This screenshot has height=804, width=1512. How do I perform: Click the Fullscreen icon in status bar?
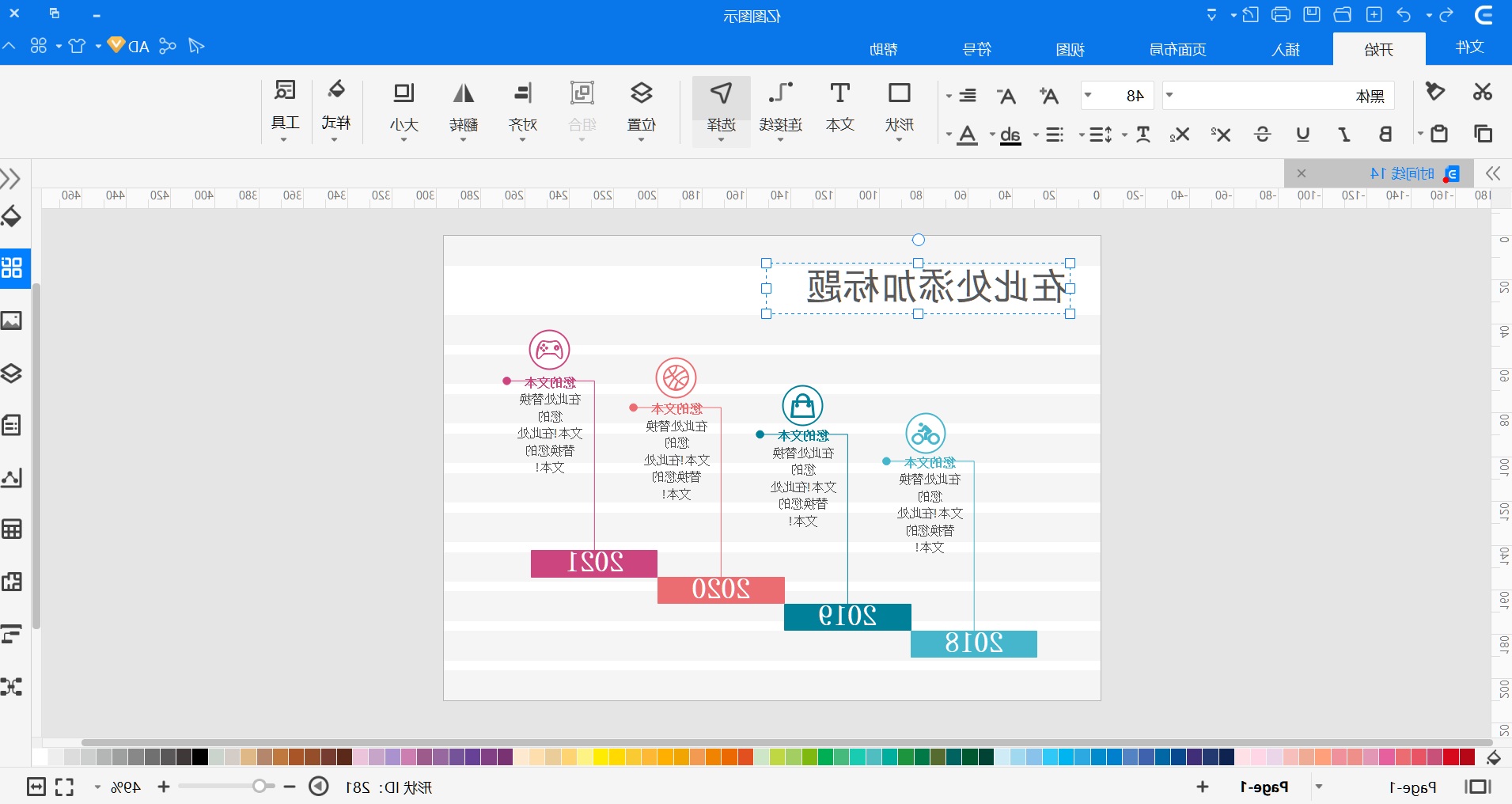65,787
